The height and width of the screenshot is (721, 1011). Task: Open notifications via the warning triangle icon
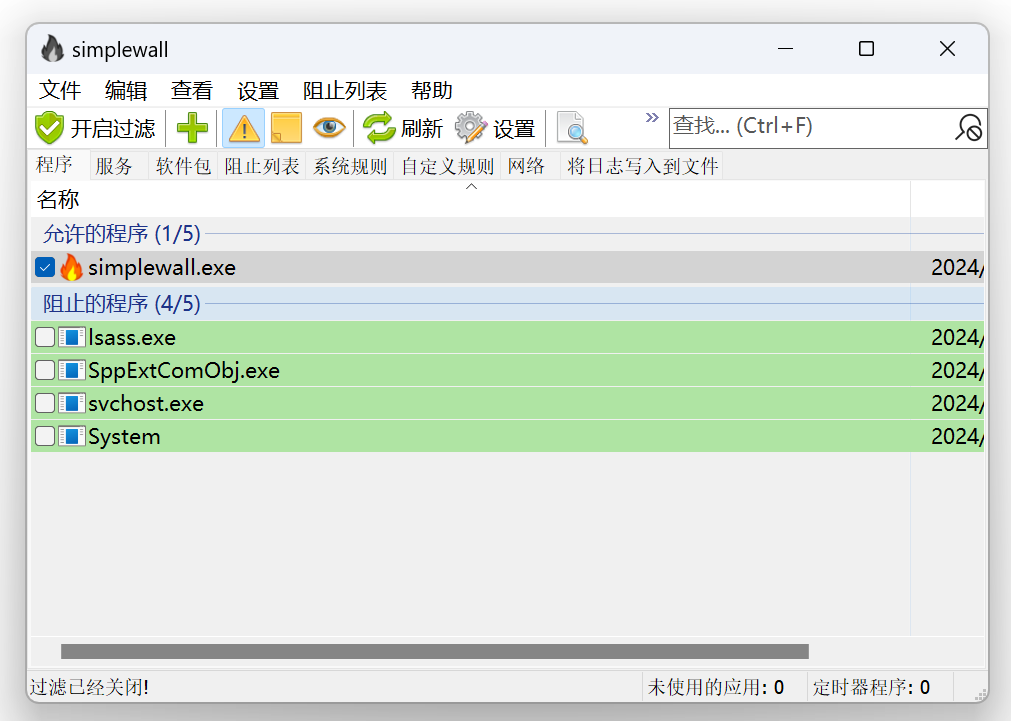click(x=243, y=128)
